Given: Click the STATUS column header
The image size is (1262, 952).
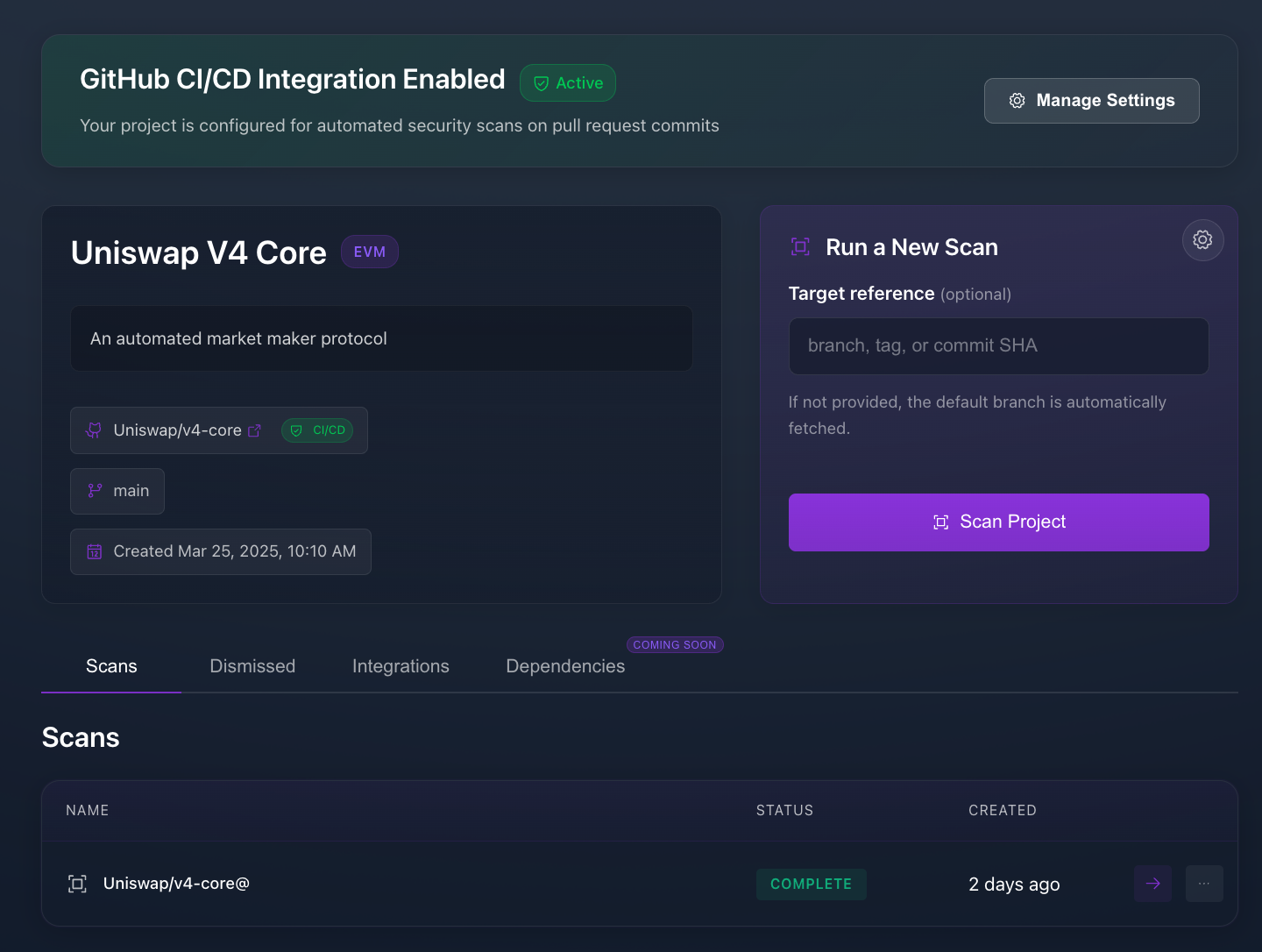Looking at the screenshot, I should [x=784, y=811].
